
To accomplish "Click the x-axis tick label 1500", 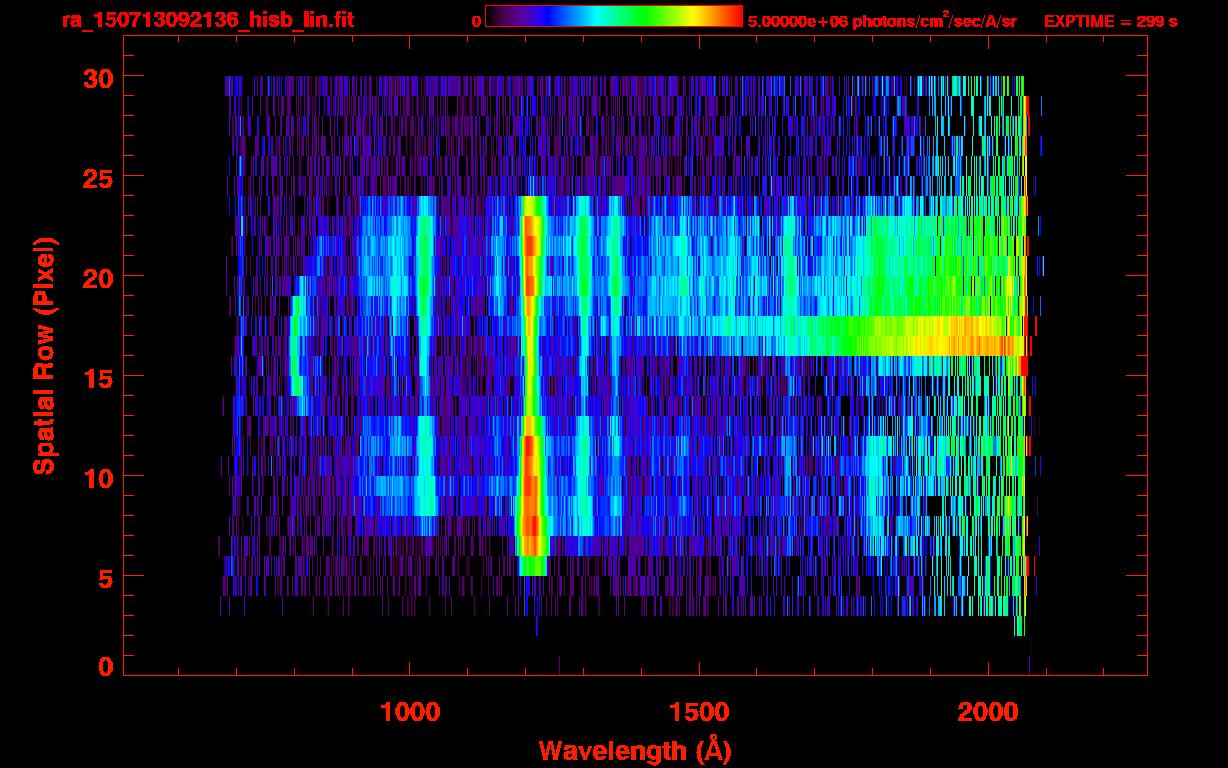I will [x=698, y=711].
